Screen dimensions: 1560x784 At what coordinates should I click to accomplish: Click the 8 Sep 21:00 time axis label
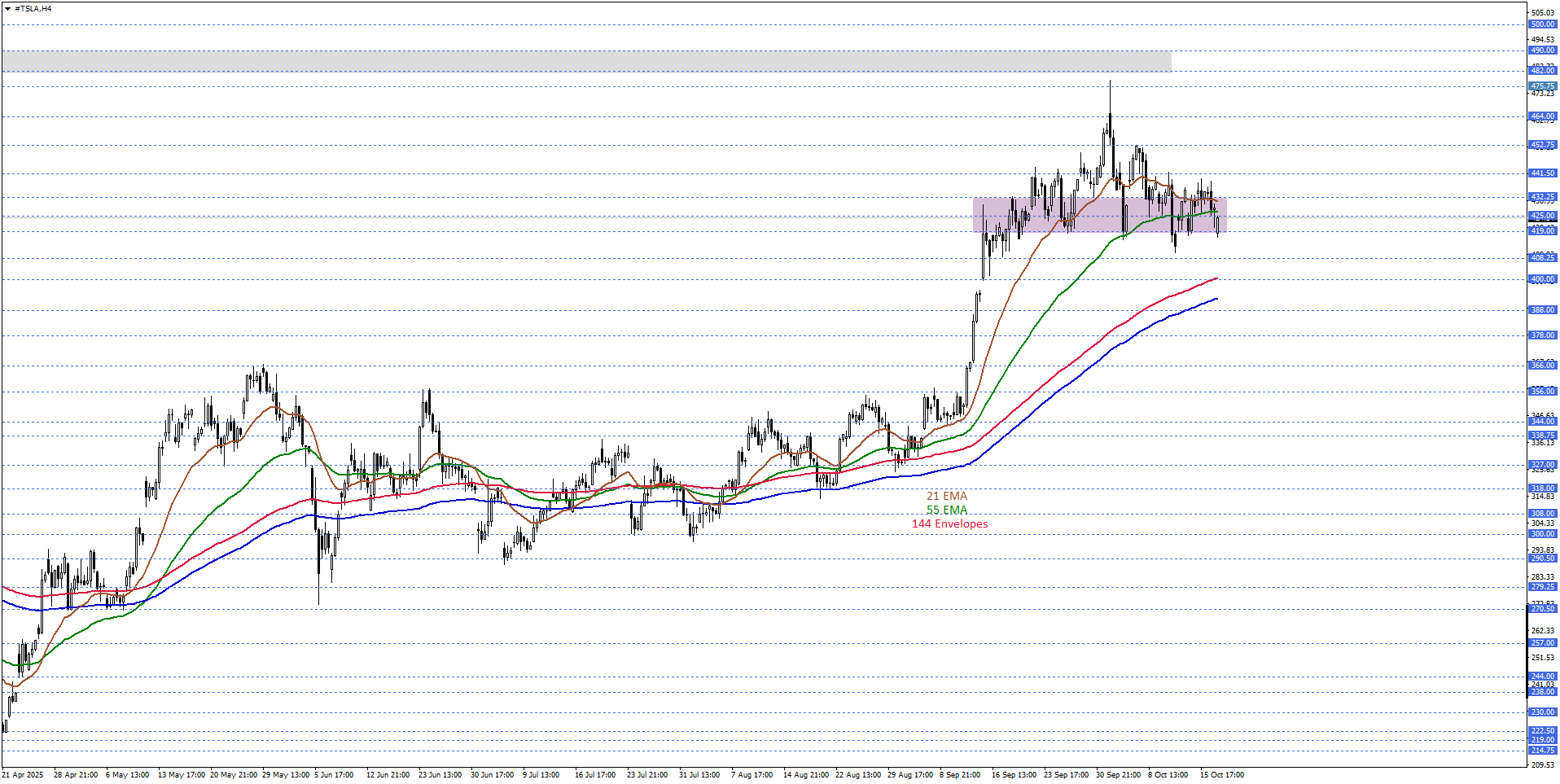(960, 775)
